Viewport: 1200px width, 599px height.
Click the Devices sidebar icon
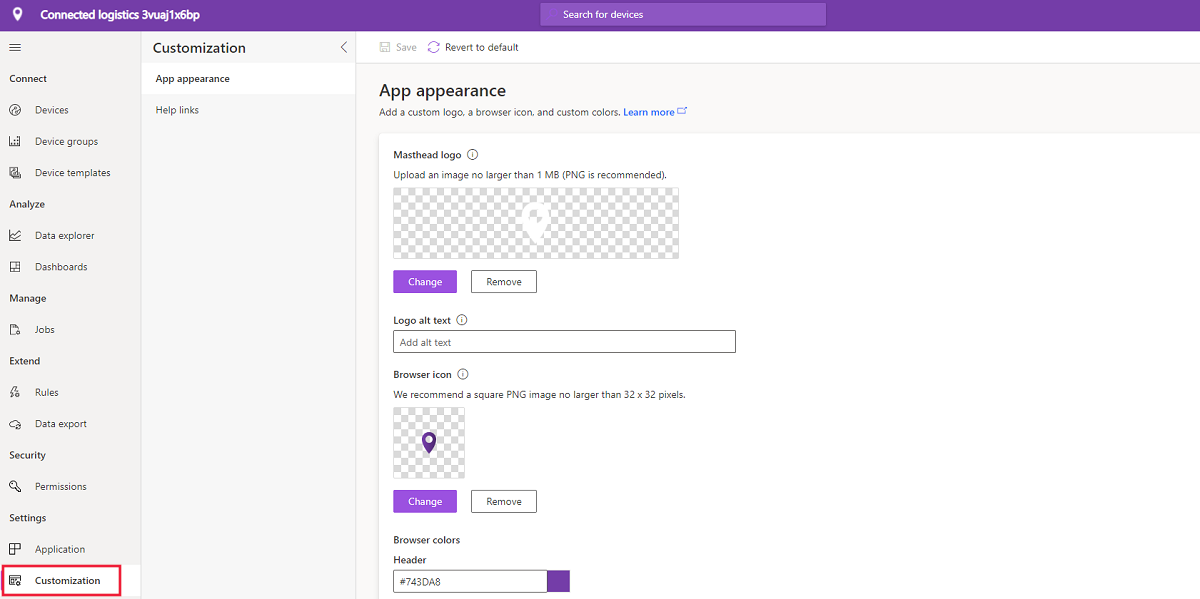click(x=15, y=110)
